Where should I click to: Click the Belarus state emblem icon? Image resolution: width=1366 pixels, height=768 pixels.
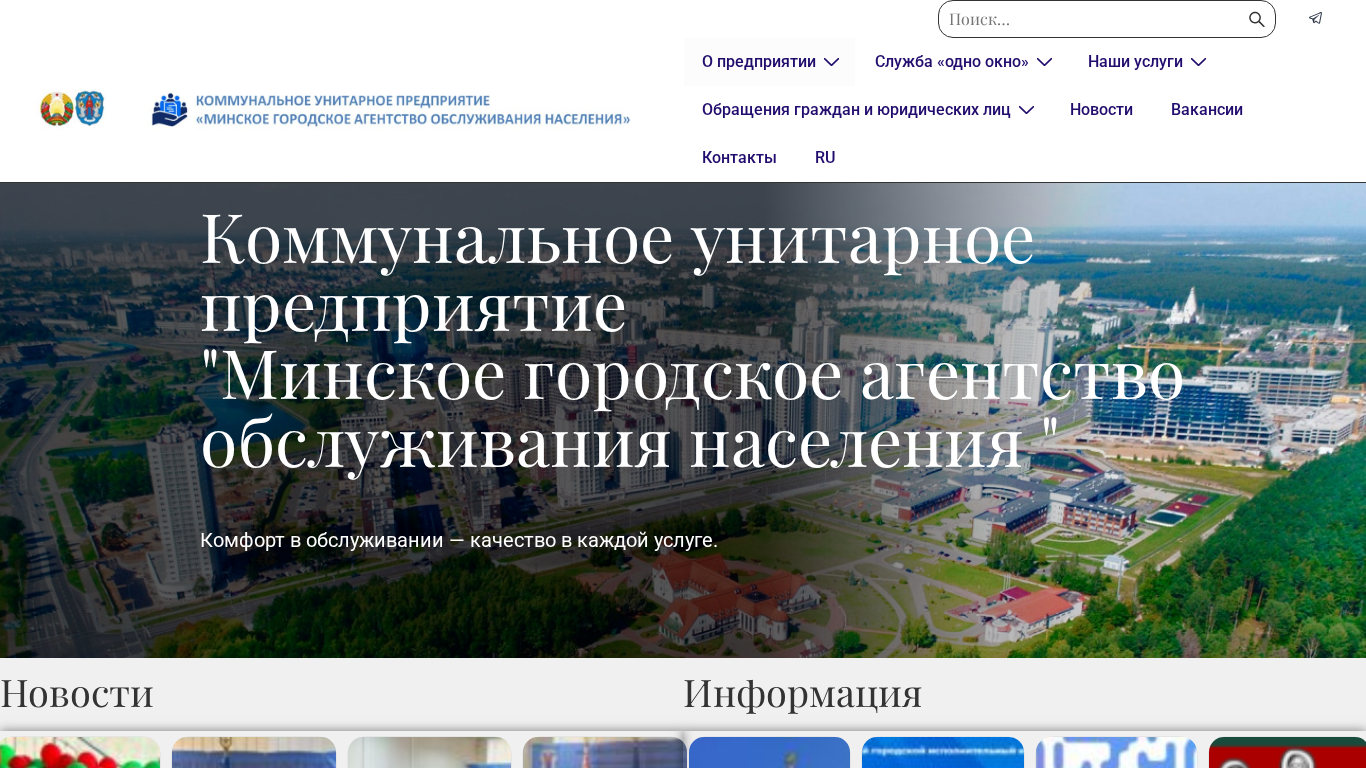pyautogui.click(x=56, y=109)
